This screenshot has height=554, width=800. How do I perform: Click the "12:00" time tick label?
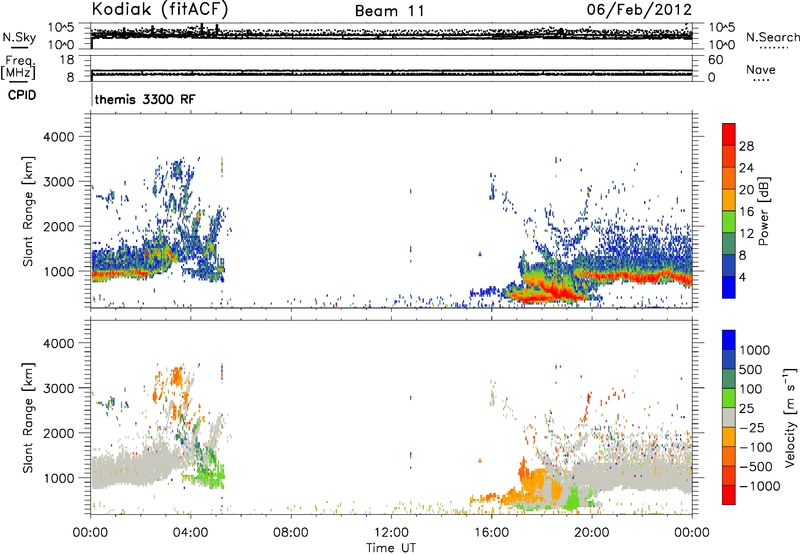391,533
